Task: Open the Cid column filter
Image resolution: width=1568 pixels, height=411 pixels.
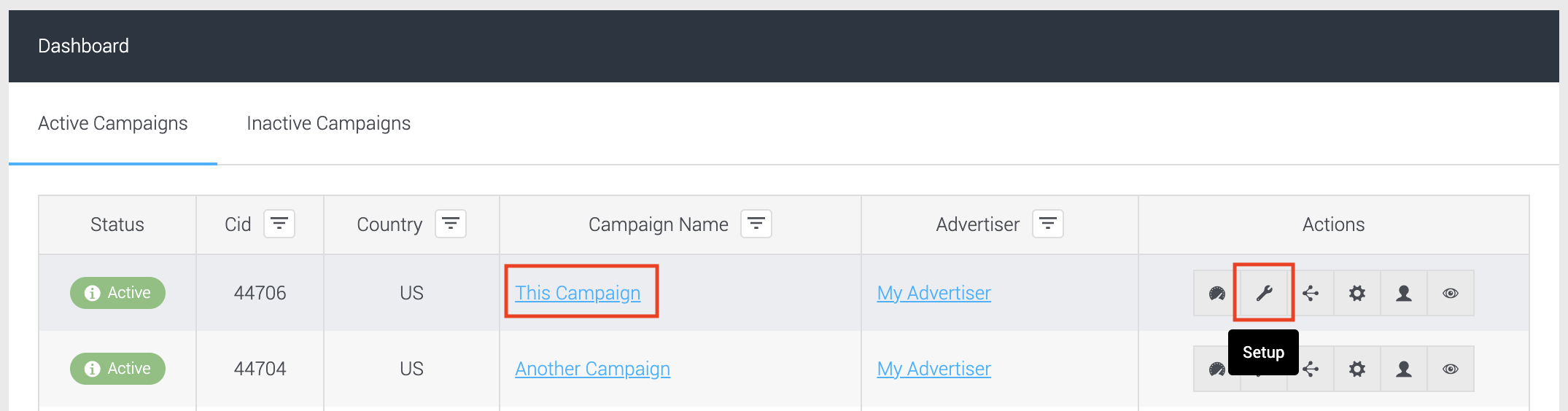Action: point(279,224)
